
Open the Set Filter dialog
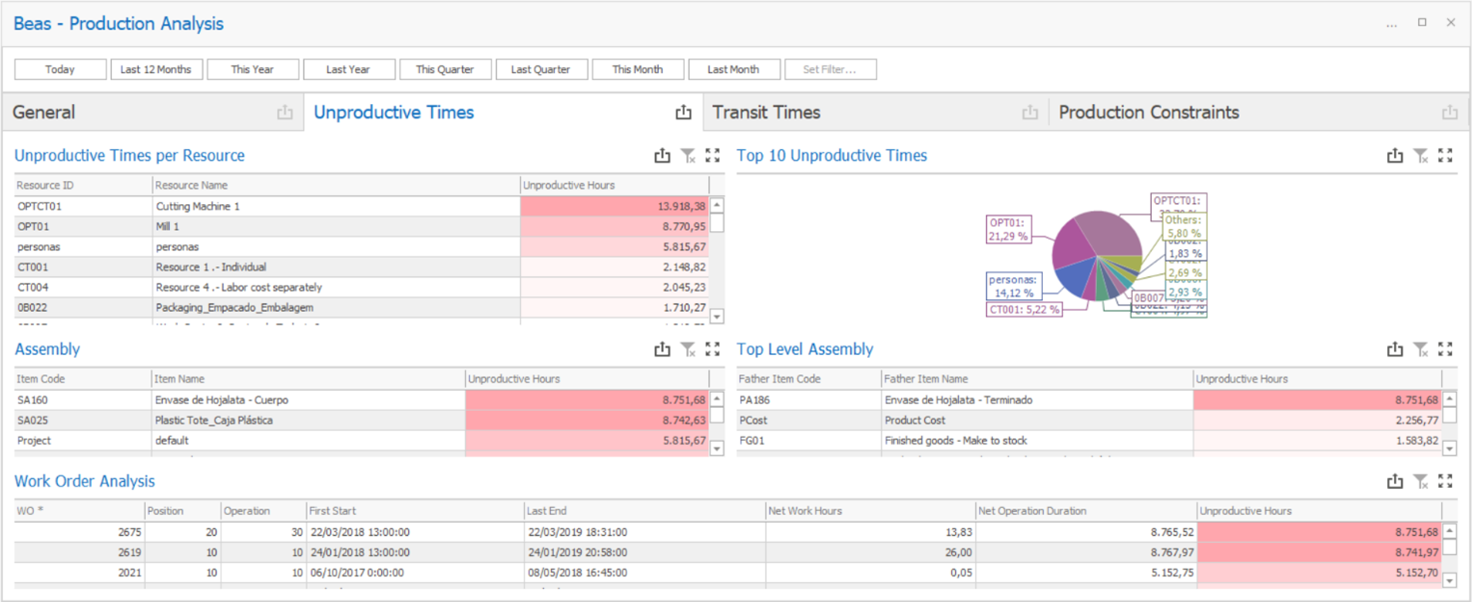(830, 69)
